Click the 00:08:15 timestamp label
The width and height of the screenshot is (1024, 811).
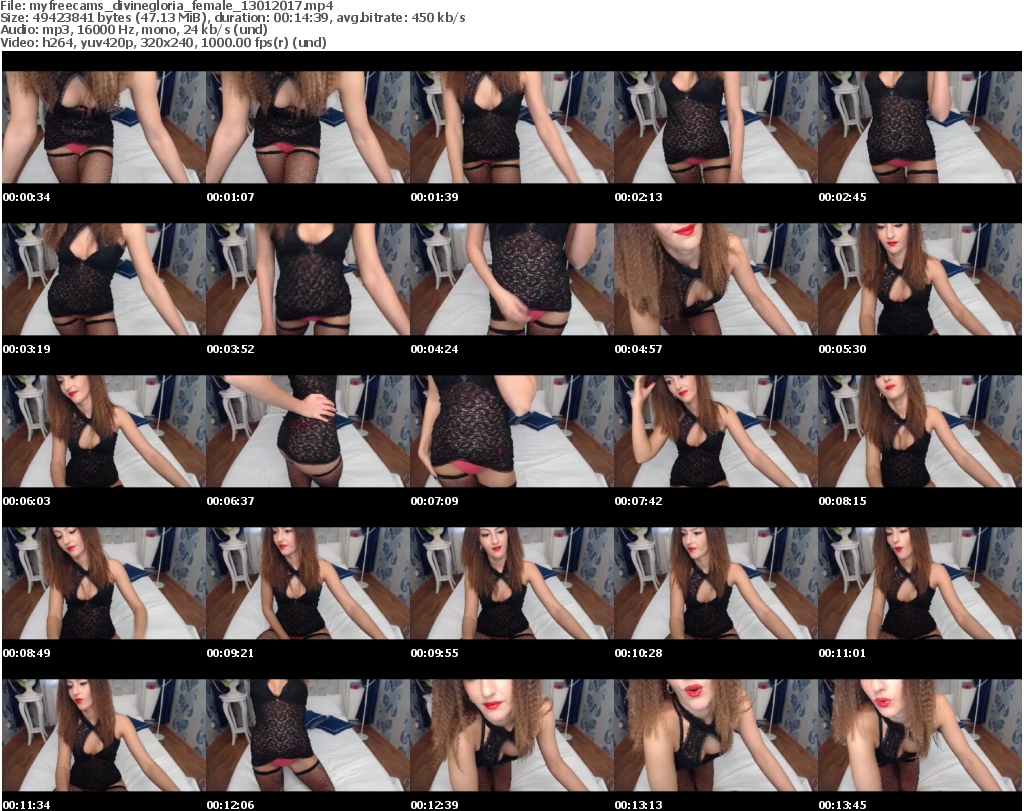842,501
